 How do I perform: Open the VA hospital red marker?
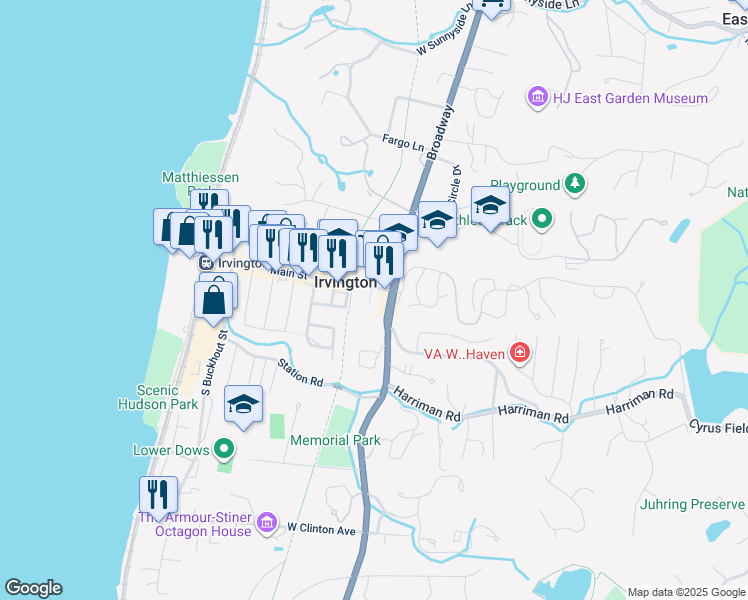519,352
